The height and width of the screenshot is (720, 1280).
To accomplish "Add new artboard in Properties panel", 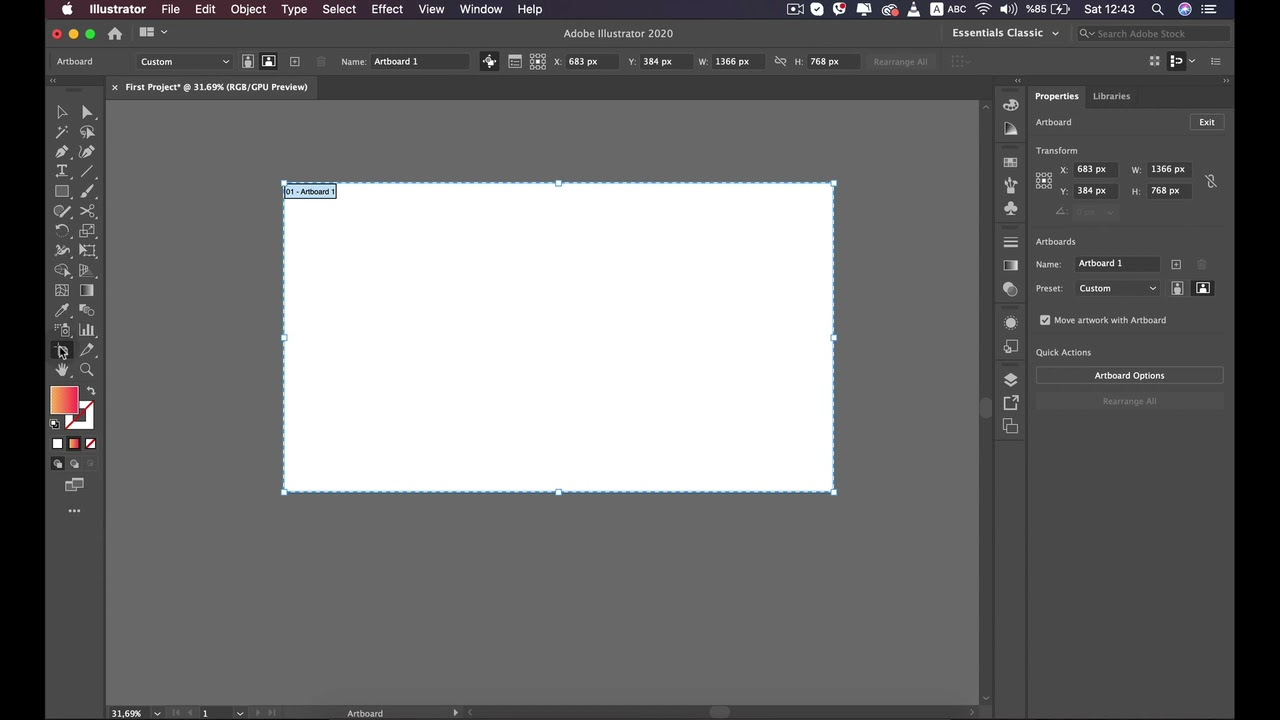I will coord(1176,264).
